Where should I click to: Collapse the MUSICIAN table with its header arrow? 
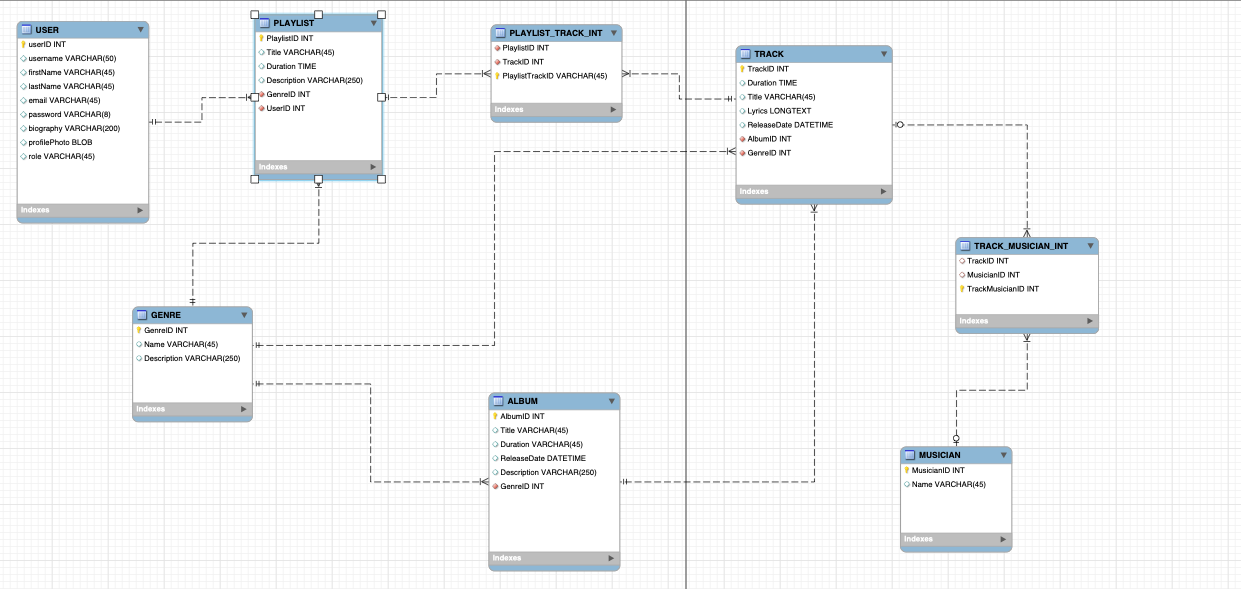coord(1003,455)
